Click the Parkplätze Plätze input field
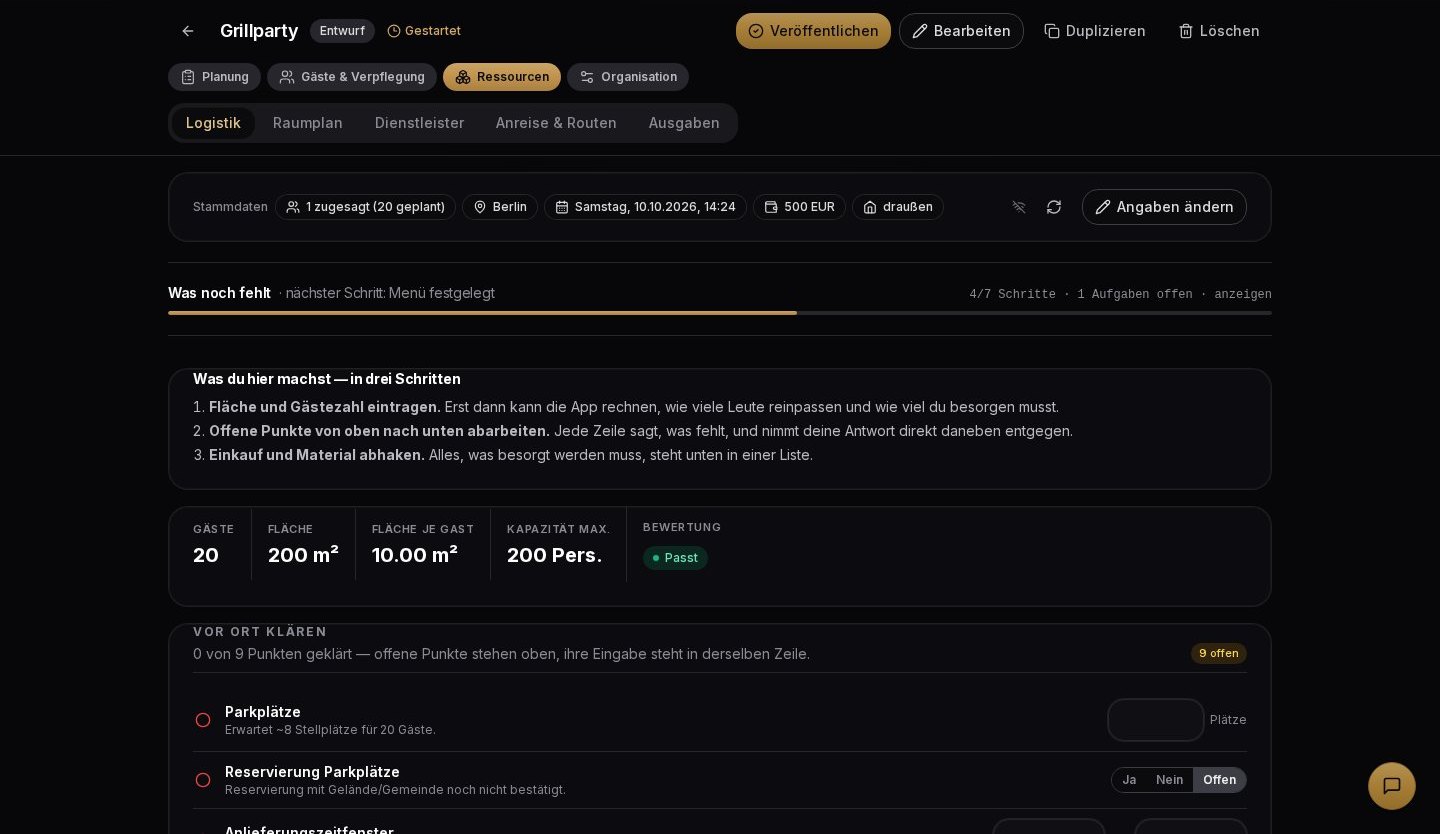 tap(1156, 720)
